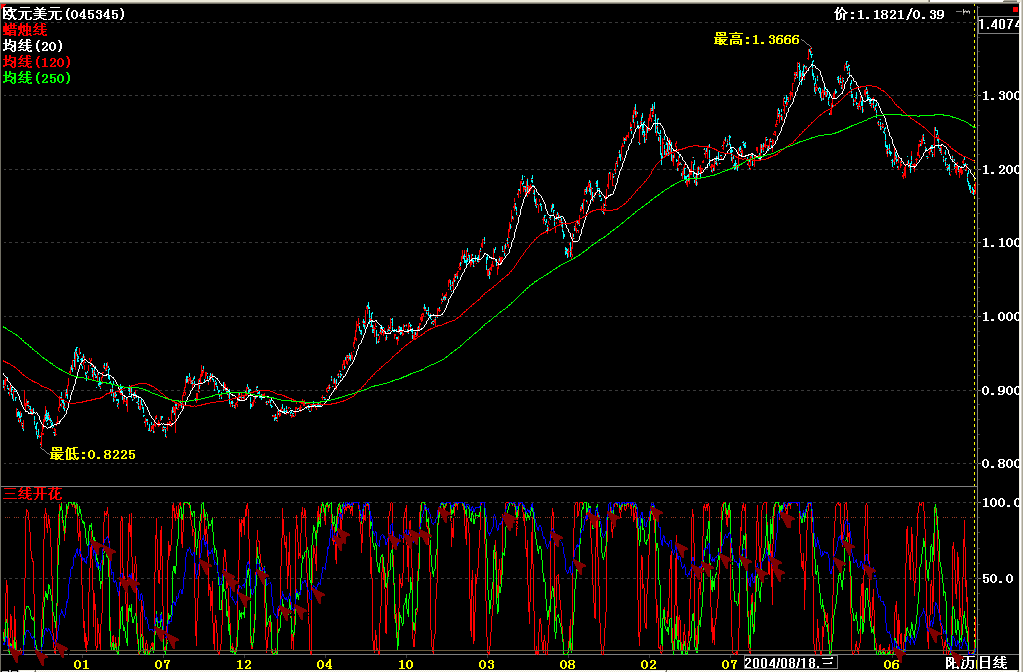Click the 均线(250) moving average label
Image resolution: width=1023 pixels, height=672 pixels.
[37, 78]
